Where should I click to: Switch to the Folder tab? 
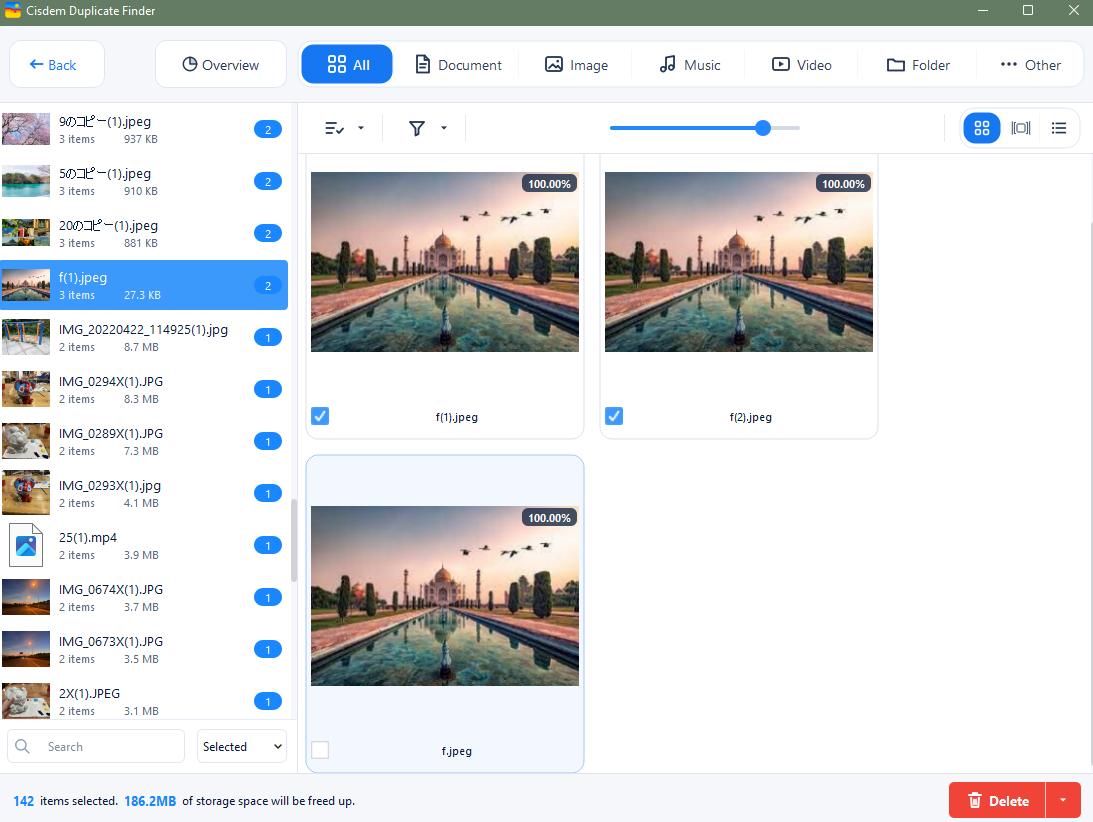point(918,65)
